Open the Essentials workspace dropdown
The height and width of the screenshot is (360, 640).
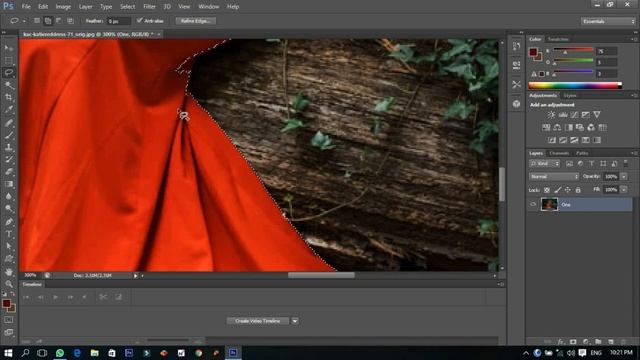point(608,21)
